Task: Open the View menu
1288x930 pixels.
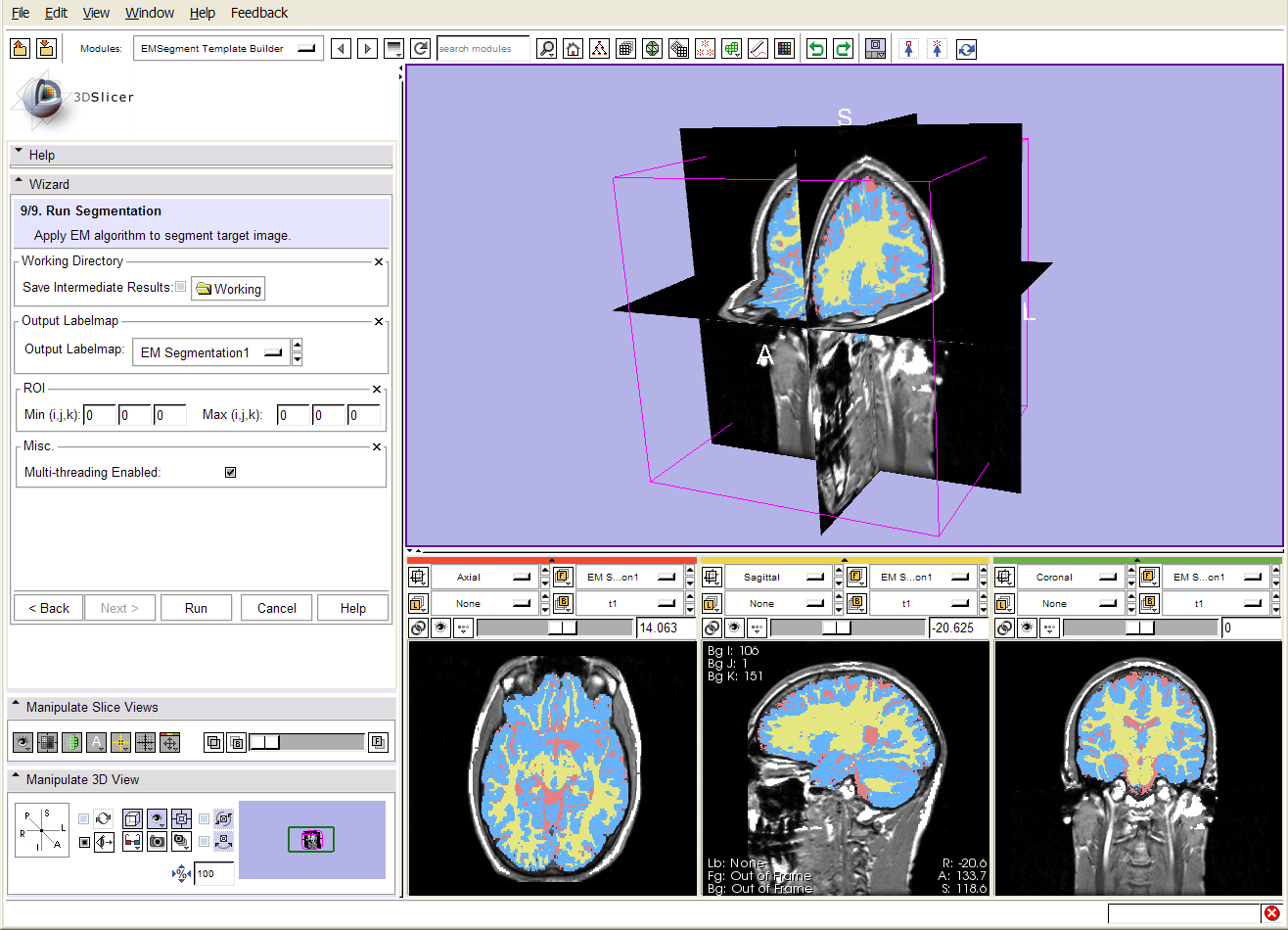Action: pyautogui.click(x=96, y=13)
